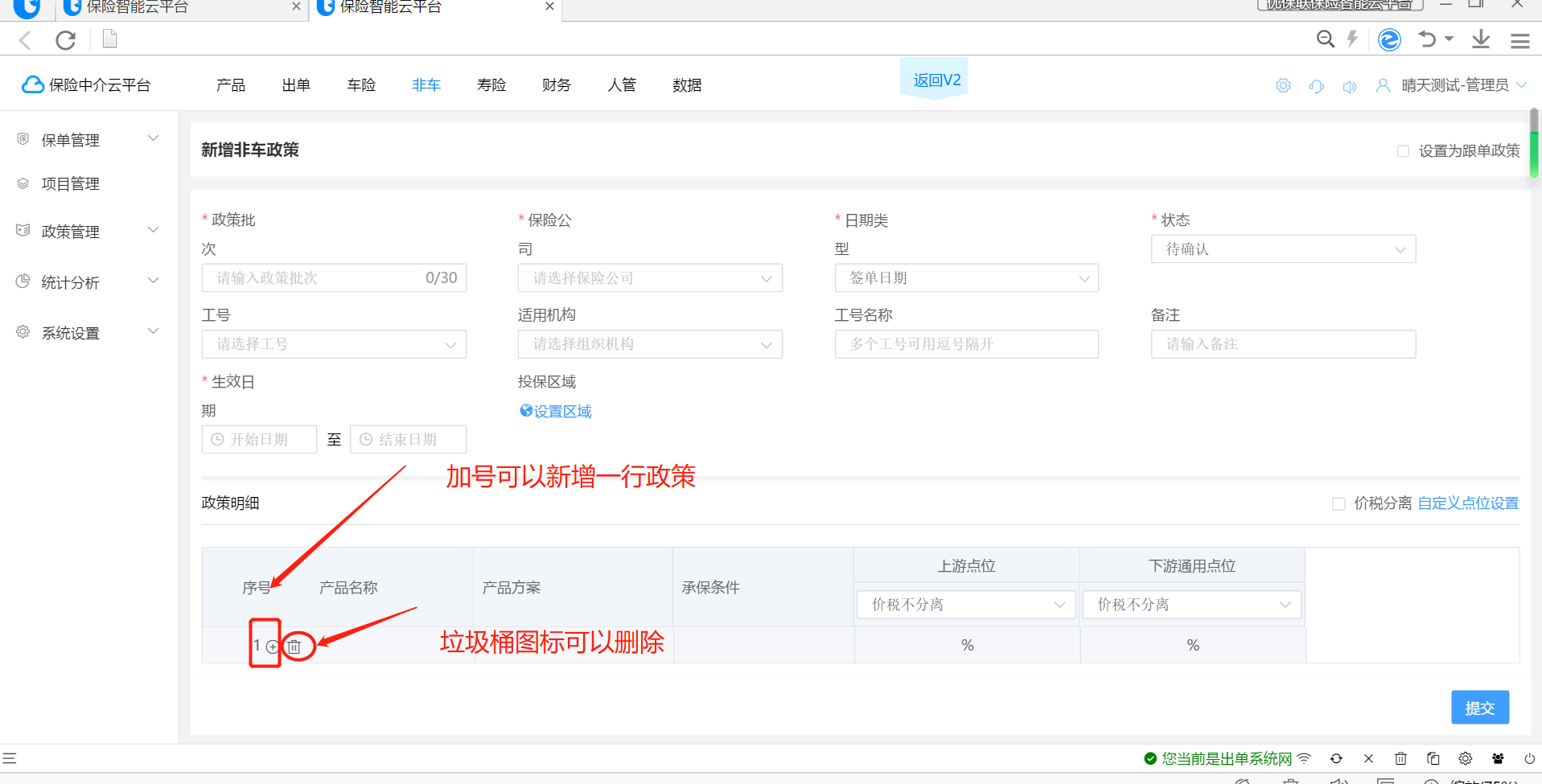Click the 提交 submit button
Screen dimensions: 1542x784
tap(1480, 708)
